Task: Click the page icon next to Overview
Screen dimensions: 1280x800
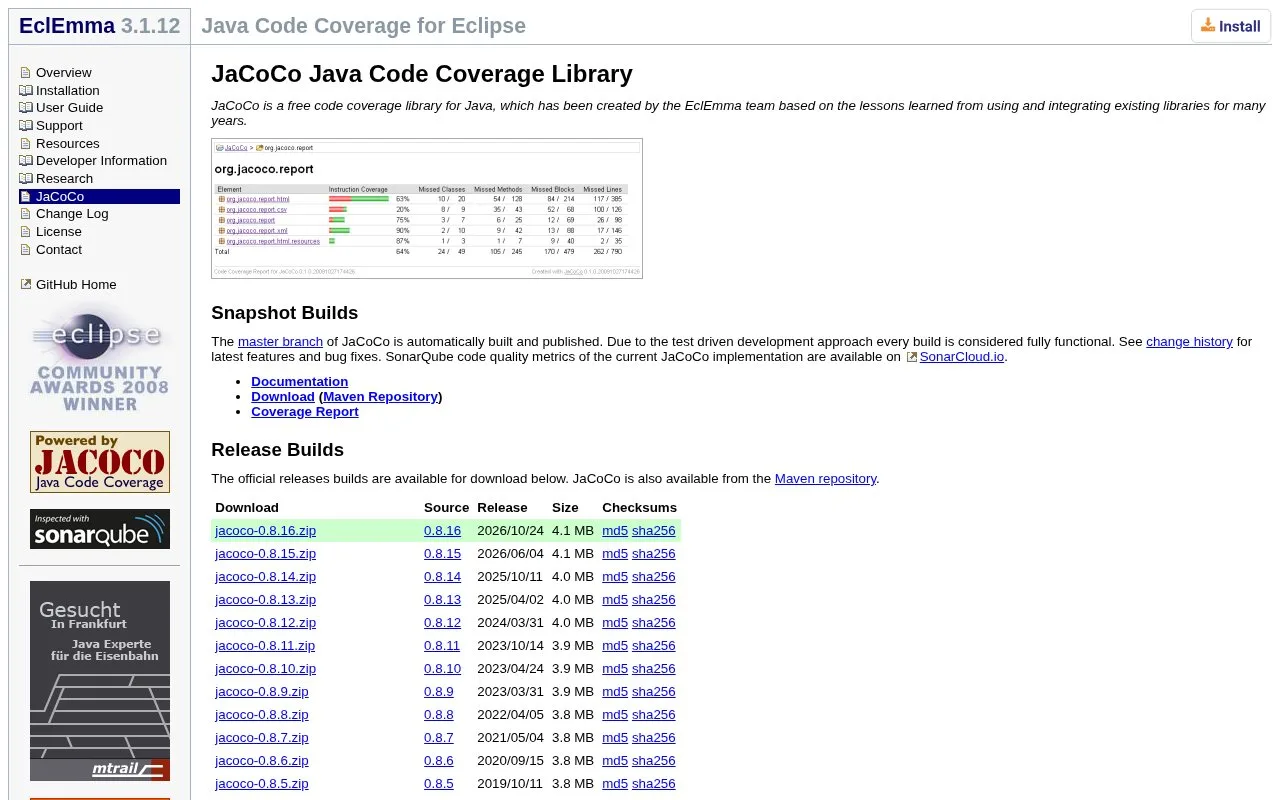Action: (x=26, y=73)
